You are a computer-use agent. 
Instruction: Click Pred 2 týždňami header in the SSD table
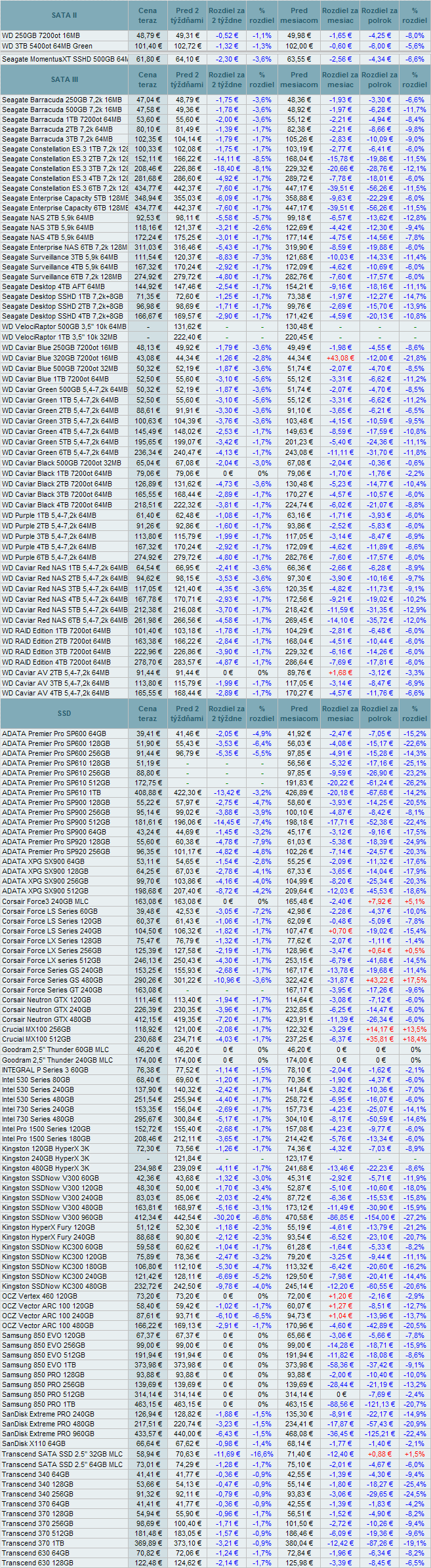(187, 713)
